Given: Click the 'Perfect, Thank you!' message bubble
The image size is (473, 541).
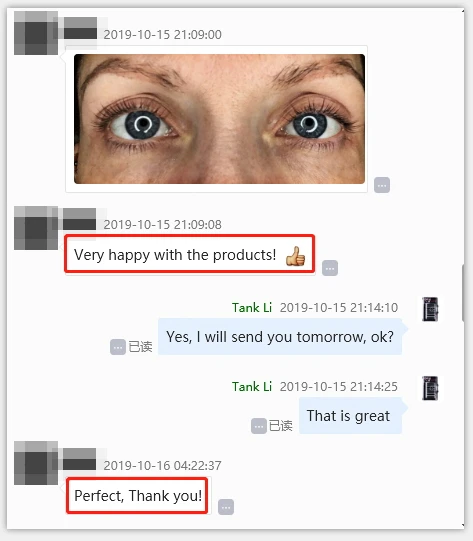Looking at the screenshot, I should [x=137, y=495].
